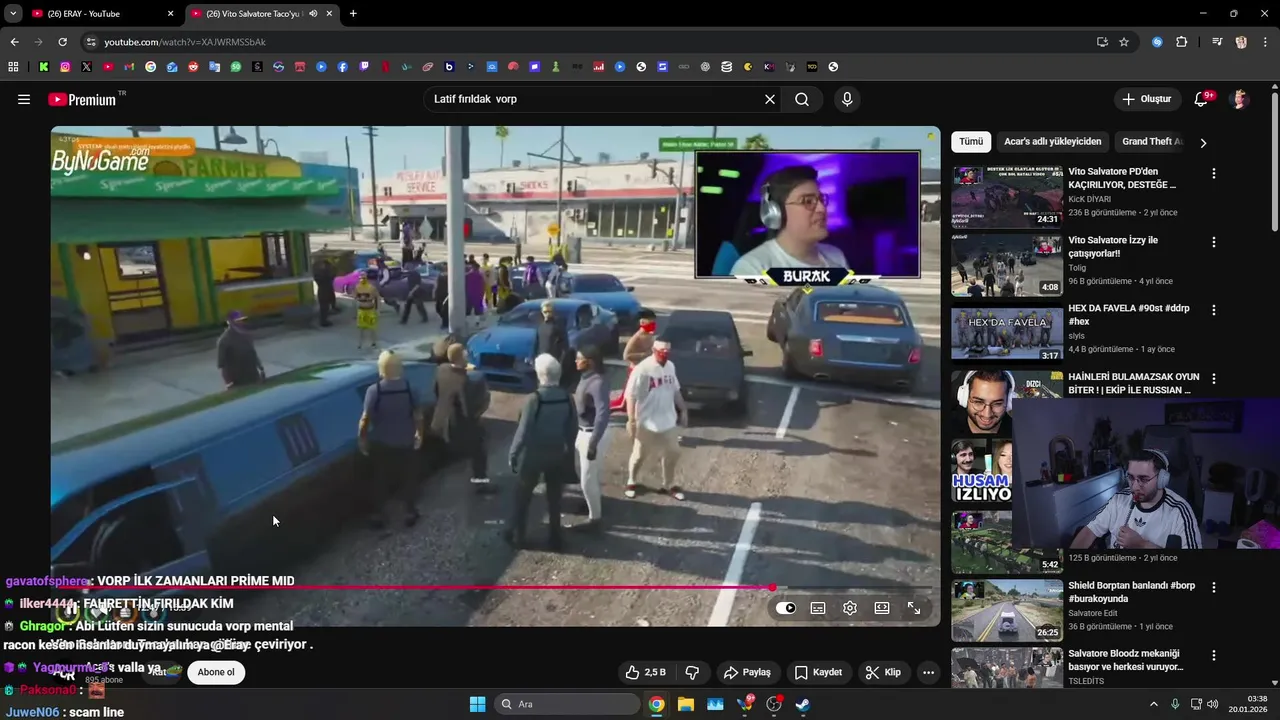Show hidden system tray icons chevron
The image size is (1280, 720).
click(x=1153, y=704)
